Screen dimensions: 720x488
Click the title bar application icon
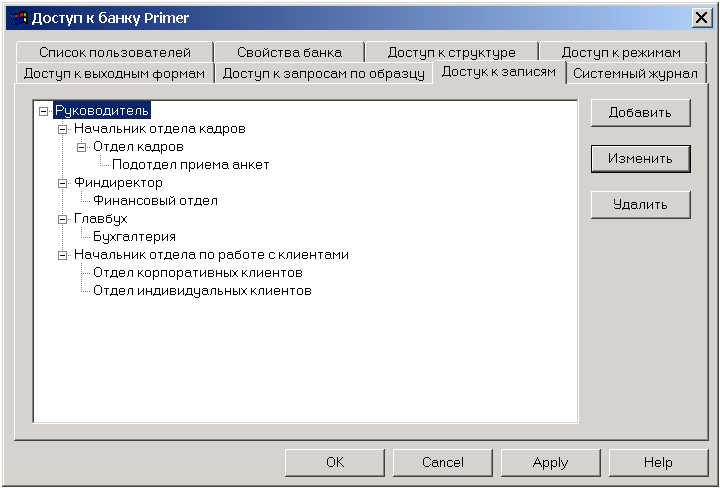(x=19, y=18)
